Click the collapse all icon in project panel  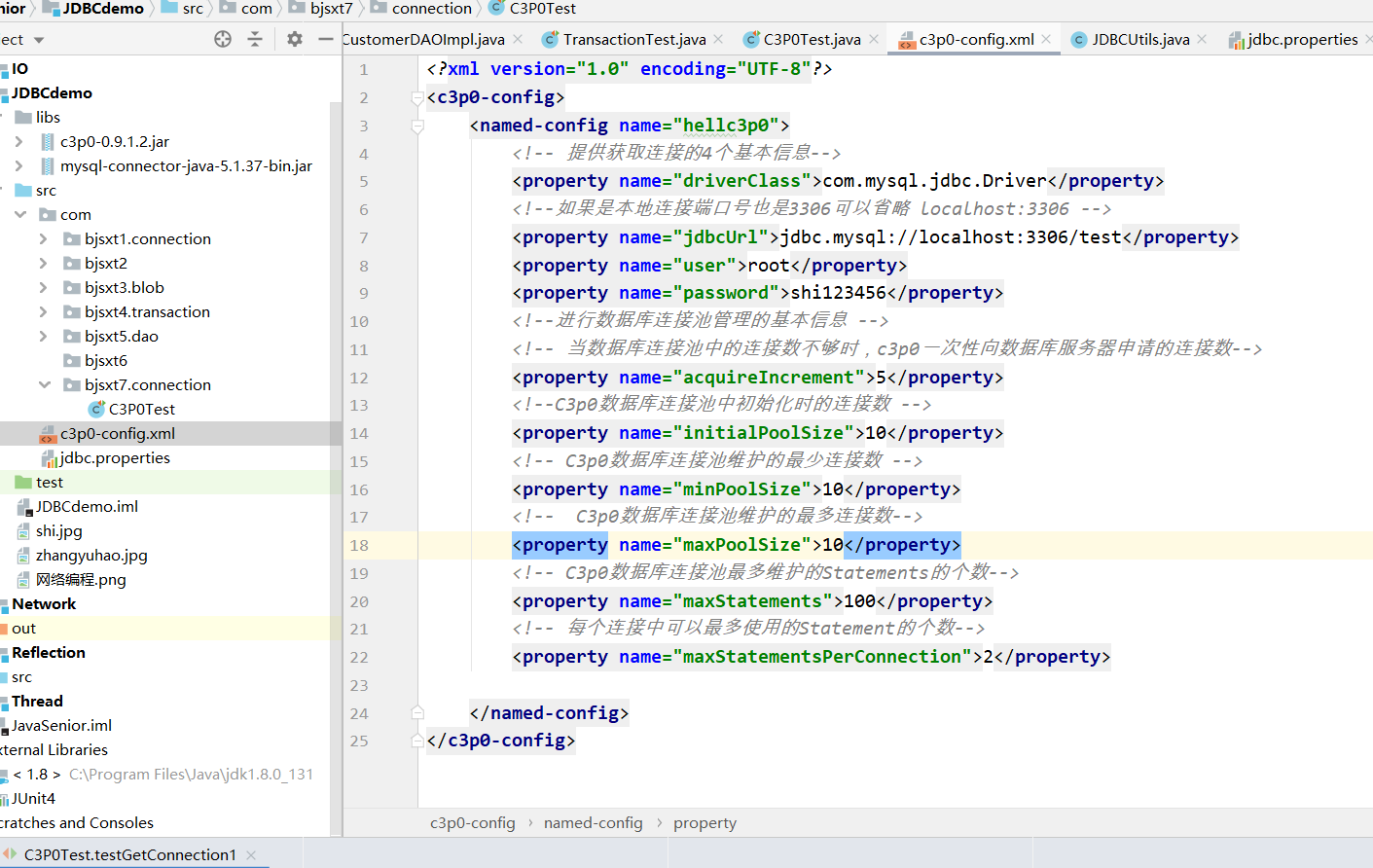255,39
